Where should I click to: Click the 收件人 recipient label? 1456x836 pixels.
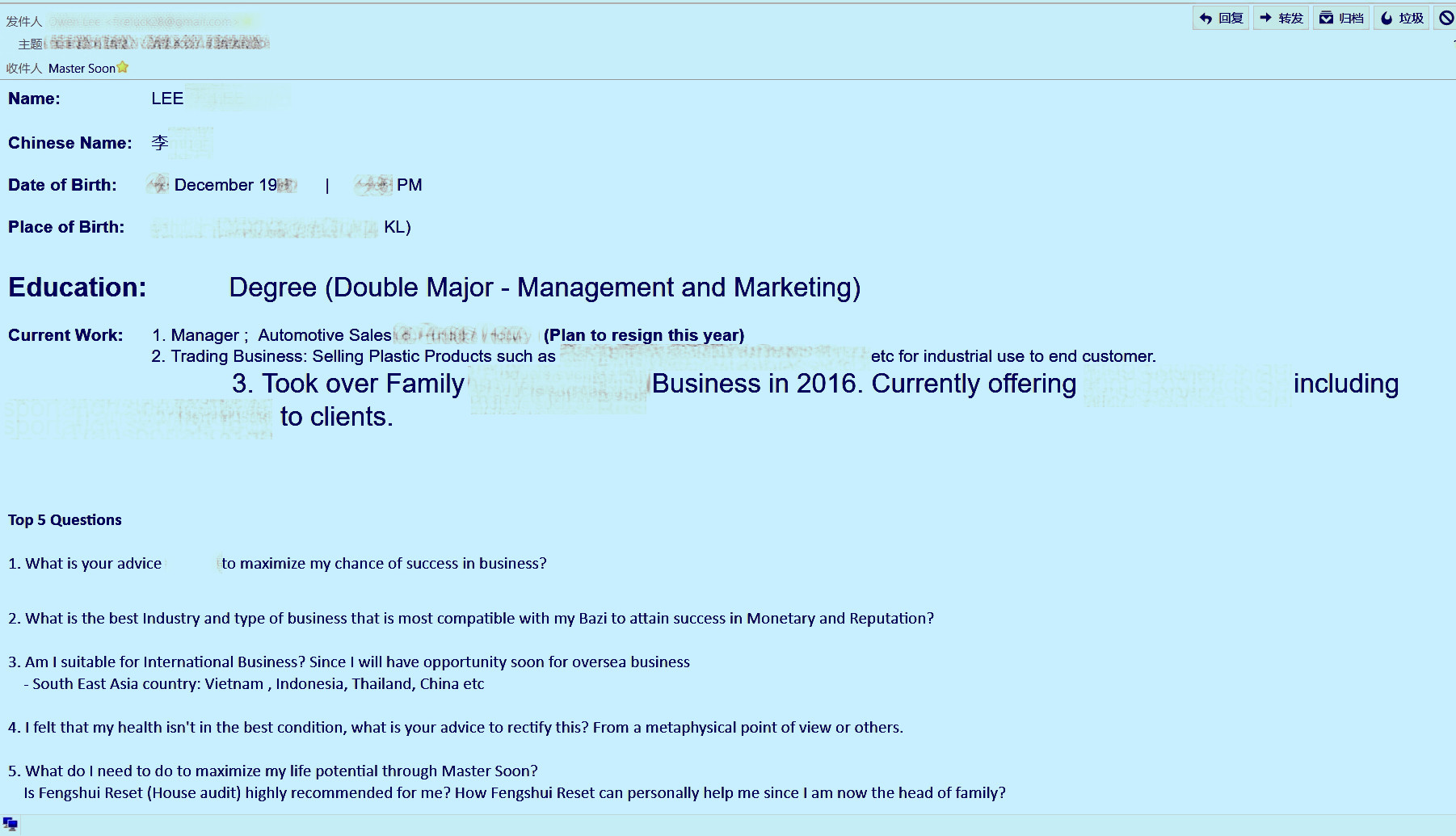pos(23,68)
